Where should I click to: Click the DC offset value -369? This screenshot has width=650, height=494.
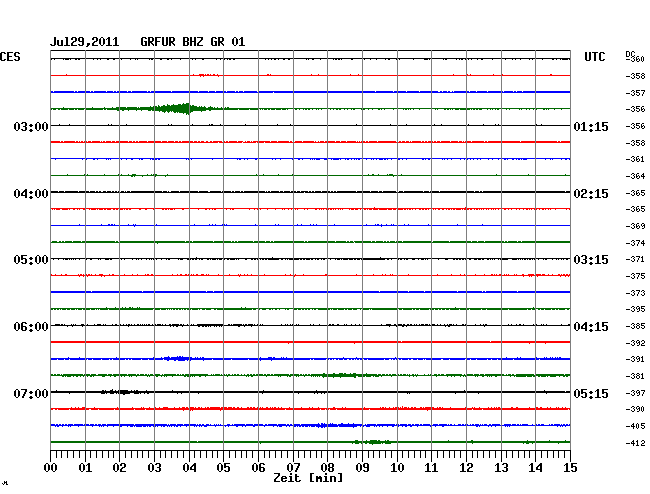(635, 226)
